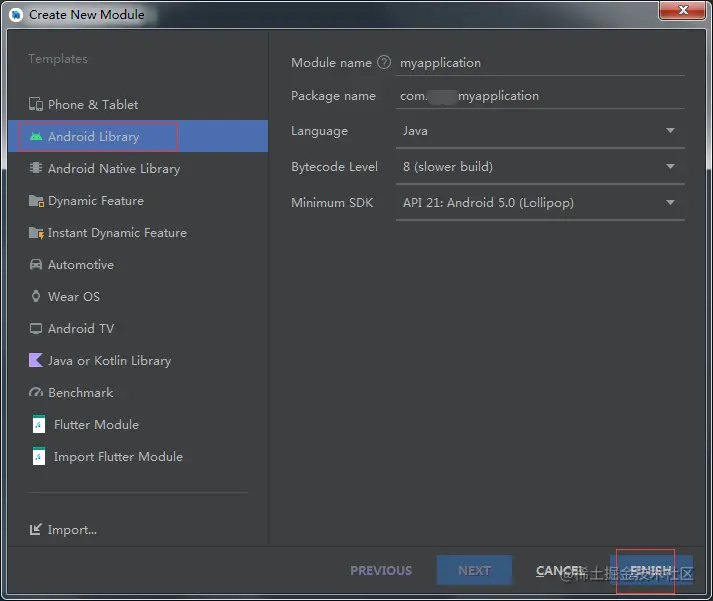Select the Android Native Library chip icon
Viewport: 713px width, 601px height.
click(36, 168)
